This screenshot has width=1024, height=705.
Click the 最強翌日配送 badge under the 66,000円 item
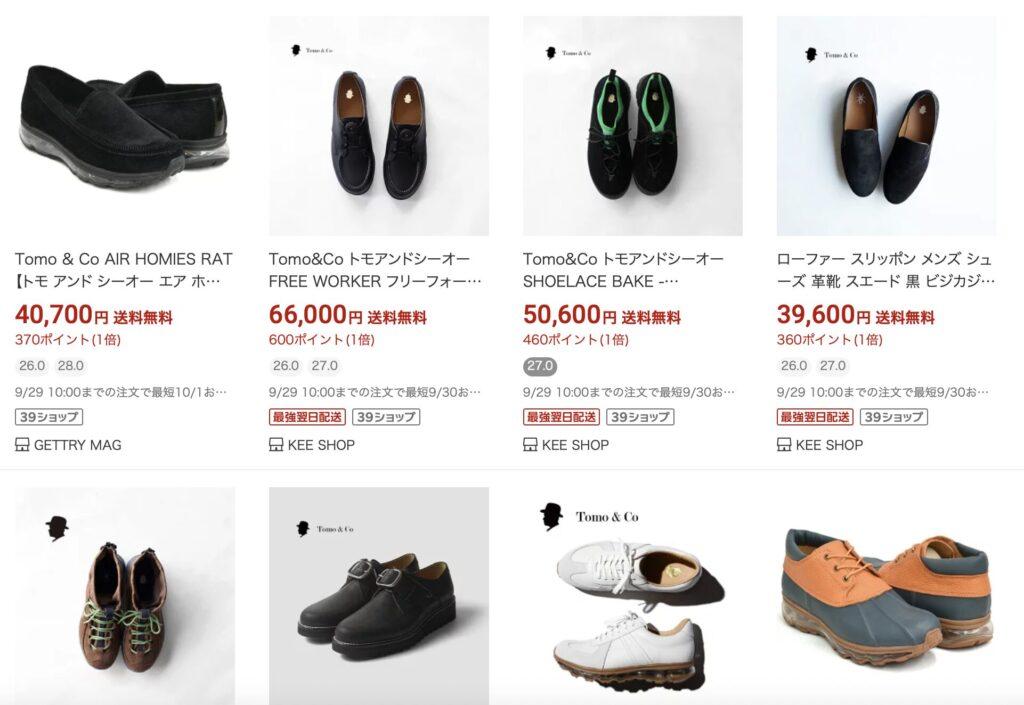coord(307,417)
